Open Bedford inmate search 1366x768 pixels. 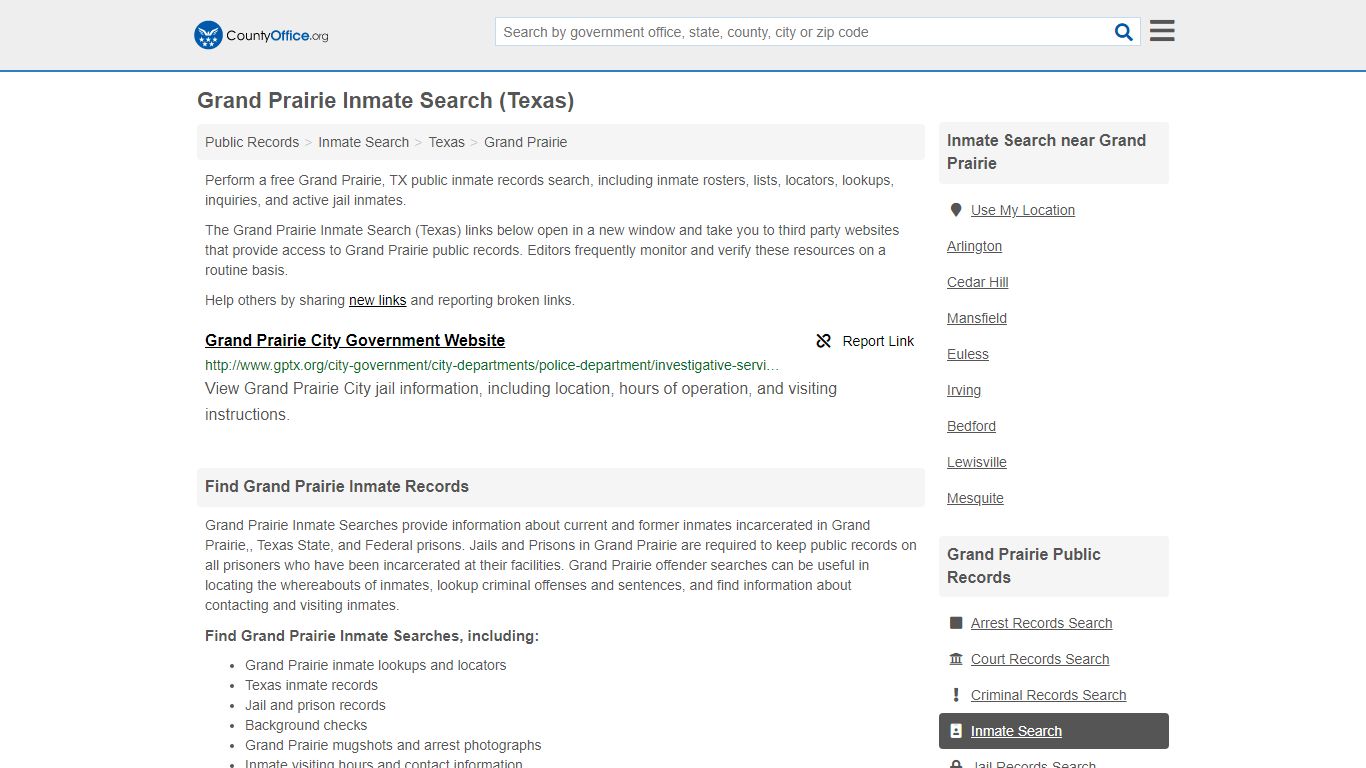pos(971,426)
